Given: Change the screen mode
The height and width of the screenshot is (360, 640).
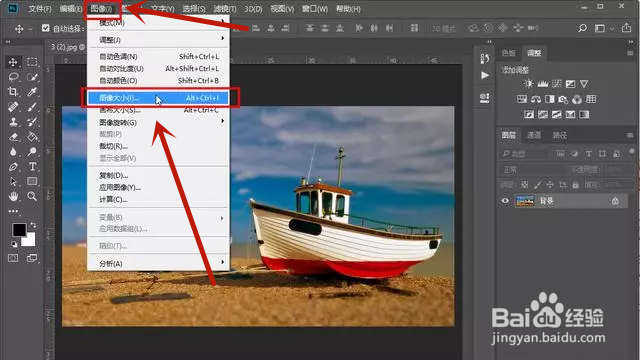Looking at the screenshot, I should click(32, 258).
